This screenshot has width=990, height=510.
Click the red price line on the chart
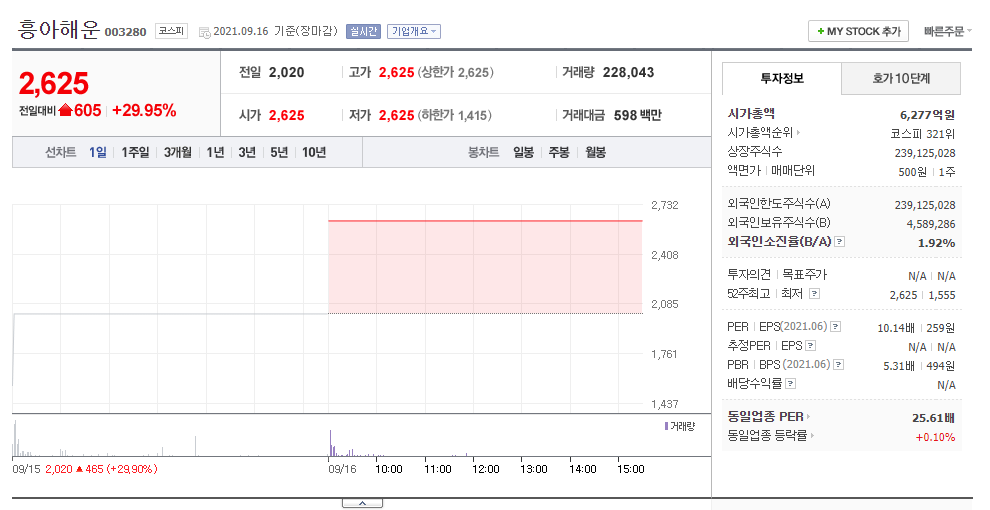click(x=485, y=221)
